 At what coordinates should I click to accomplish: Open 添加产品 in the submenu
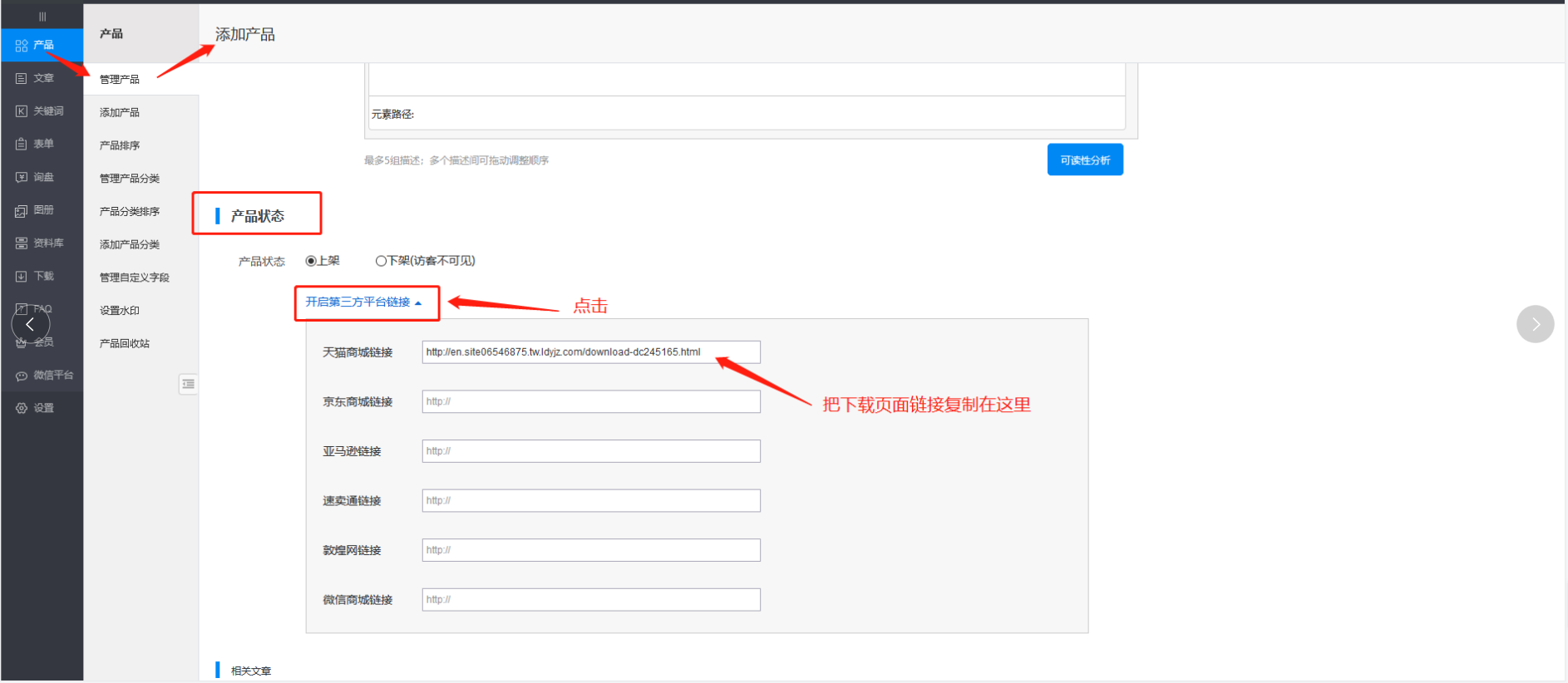click(x=120, y=112)
